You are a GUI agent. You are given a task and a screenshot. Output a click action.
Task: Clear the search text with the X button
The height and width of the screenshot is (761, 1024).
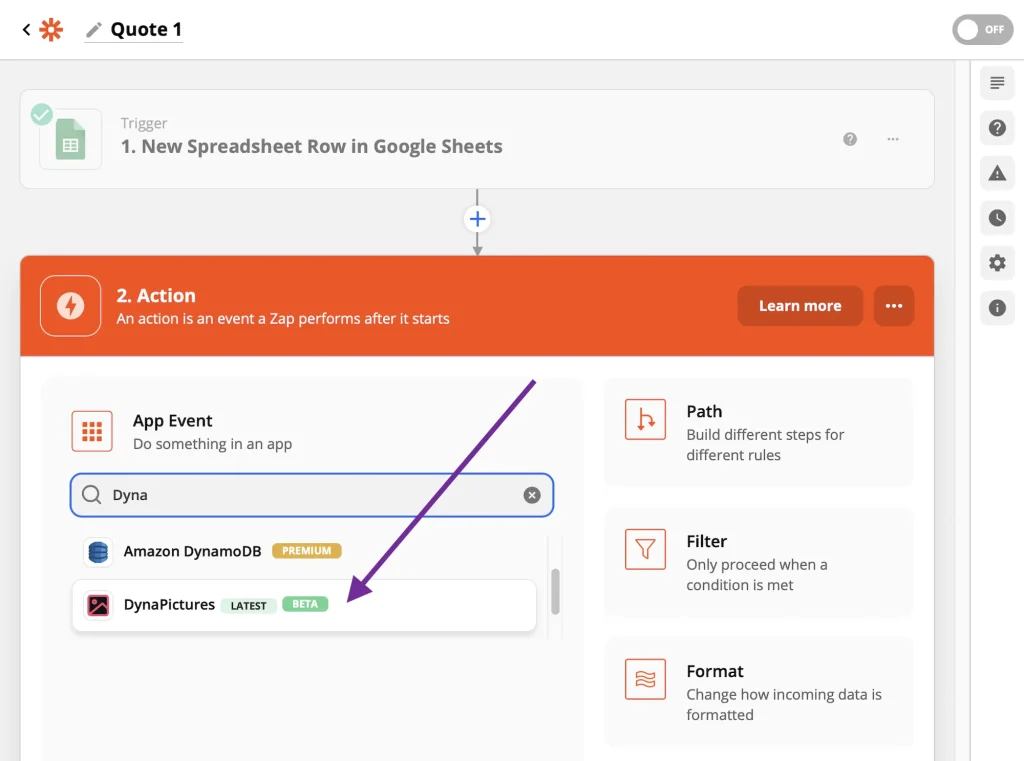click(x=532, y=495)
